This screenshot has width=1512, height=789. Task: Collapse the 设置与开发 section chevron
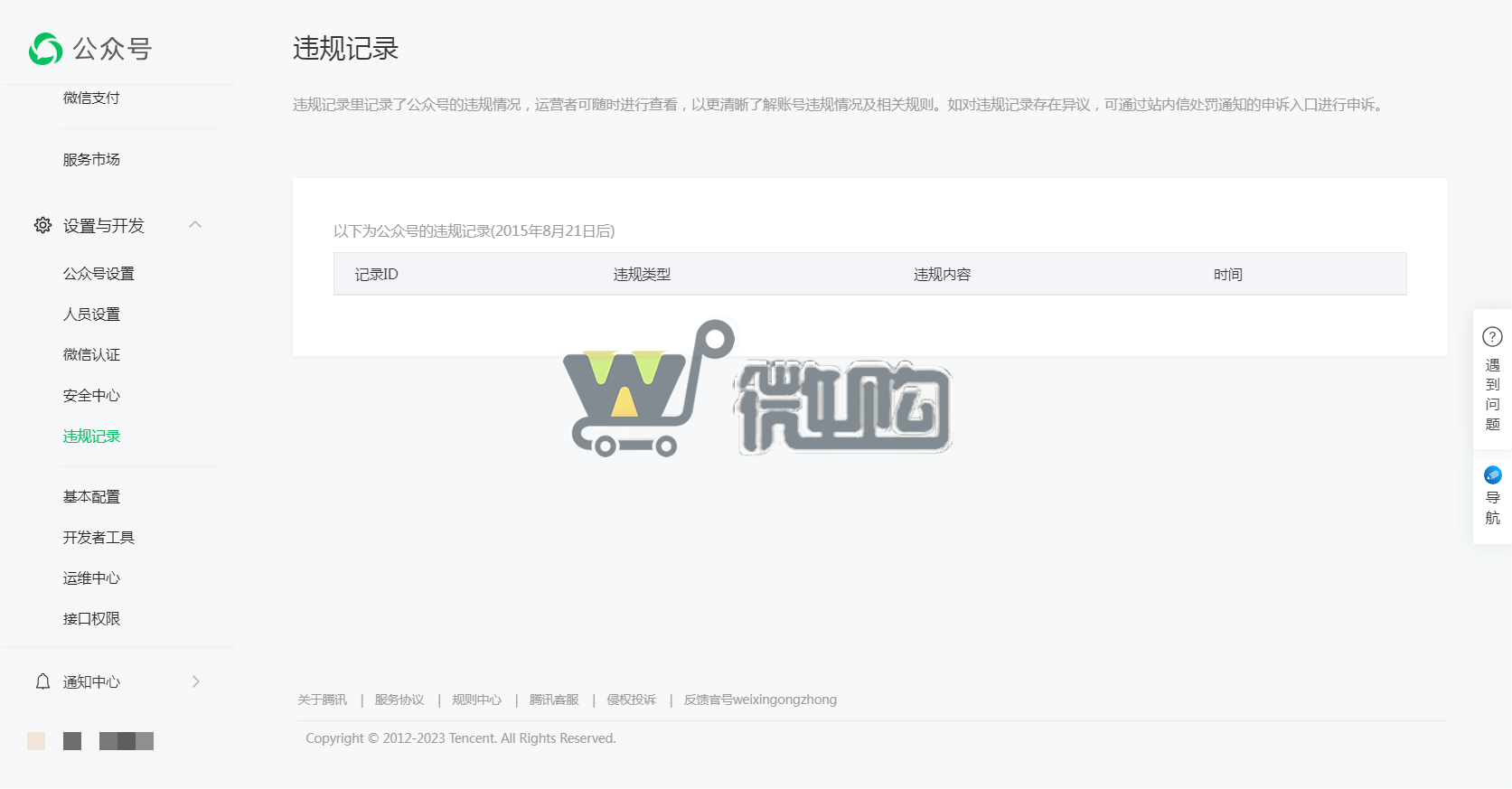[195, 225]
